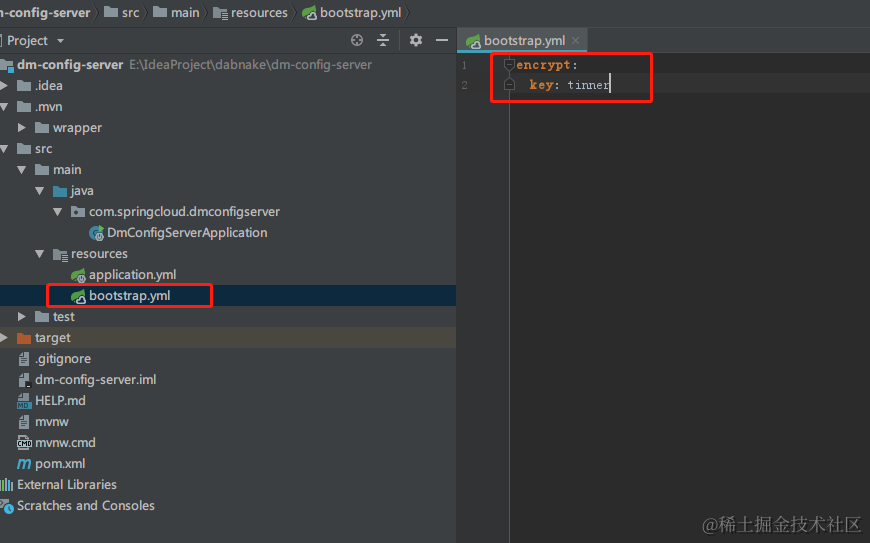Click the .gitignore file icon
This screenshot has width=870, height=543.
coord(24,359)
